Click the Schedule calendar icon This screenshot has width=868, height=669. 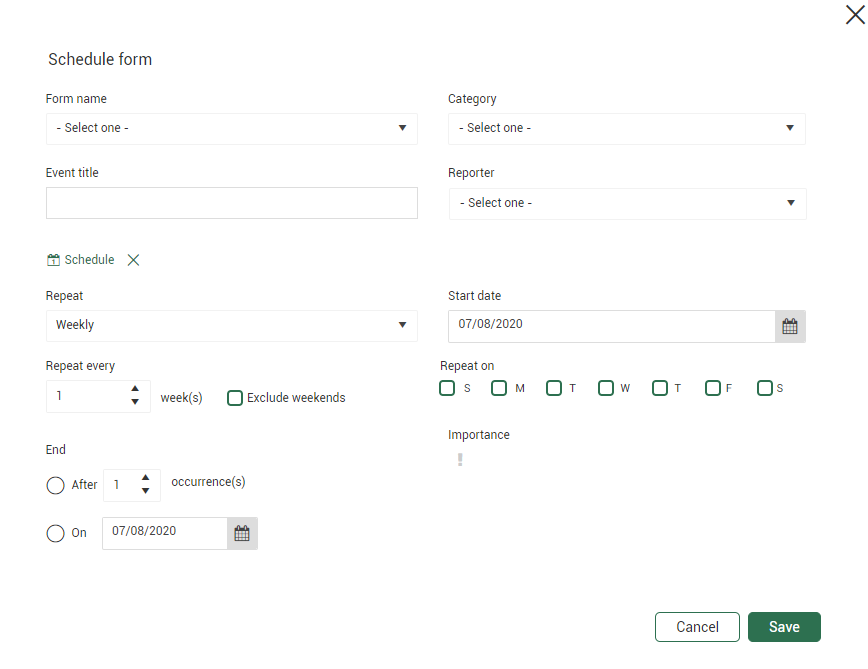pos(54,260)
